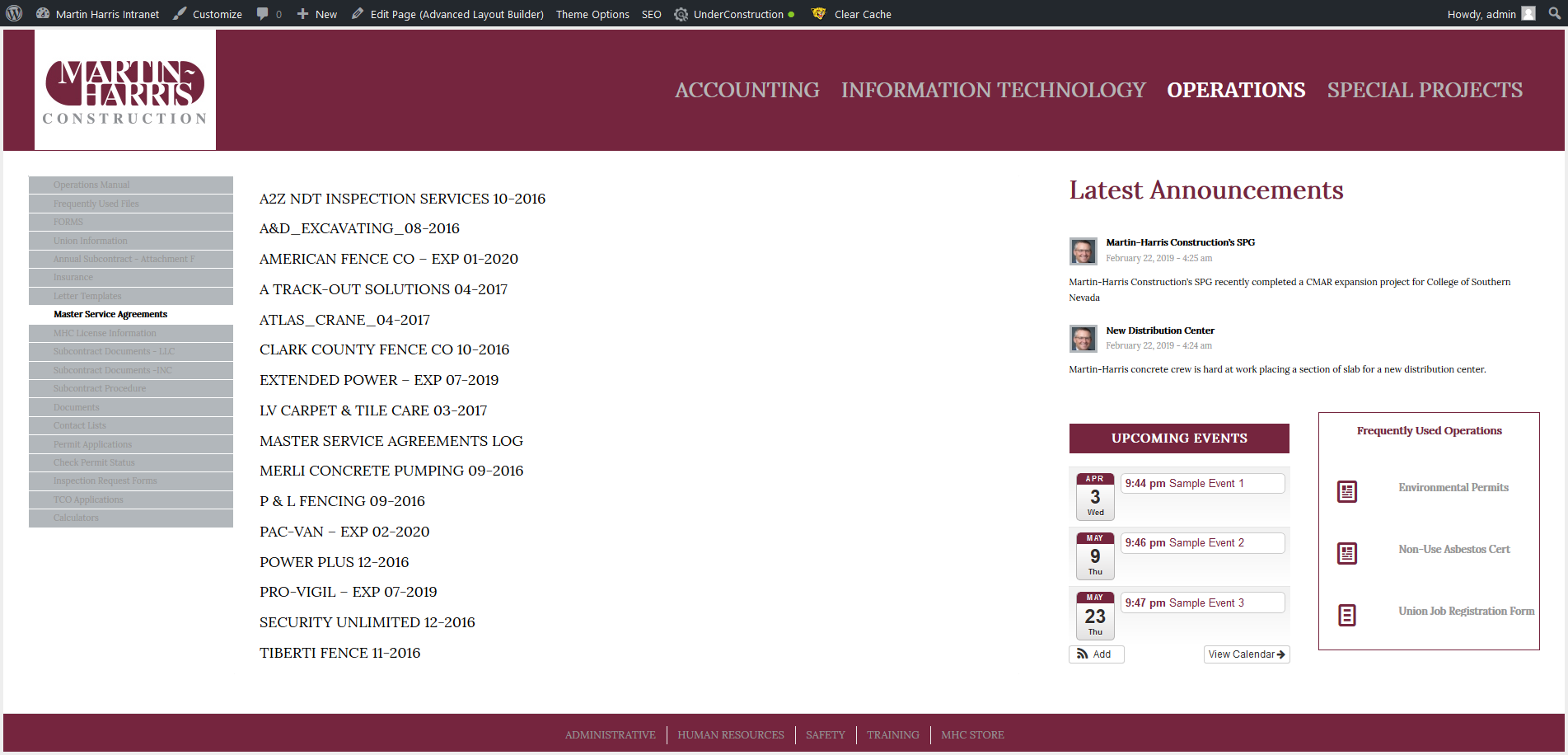Open Contact Lists in sidebar
The width and height of the screenshot is (1568, 755).
[131, 425]
